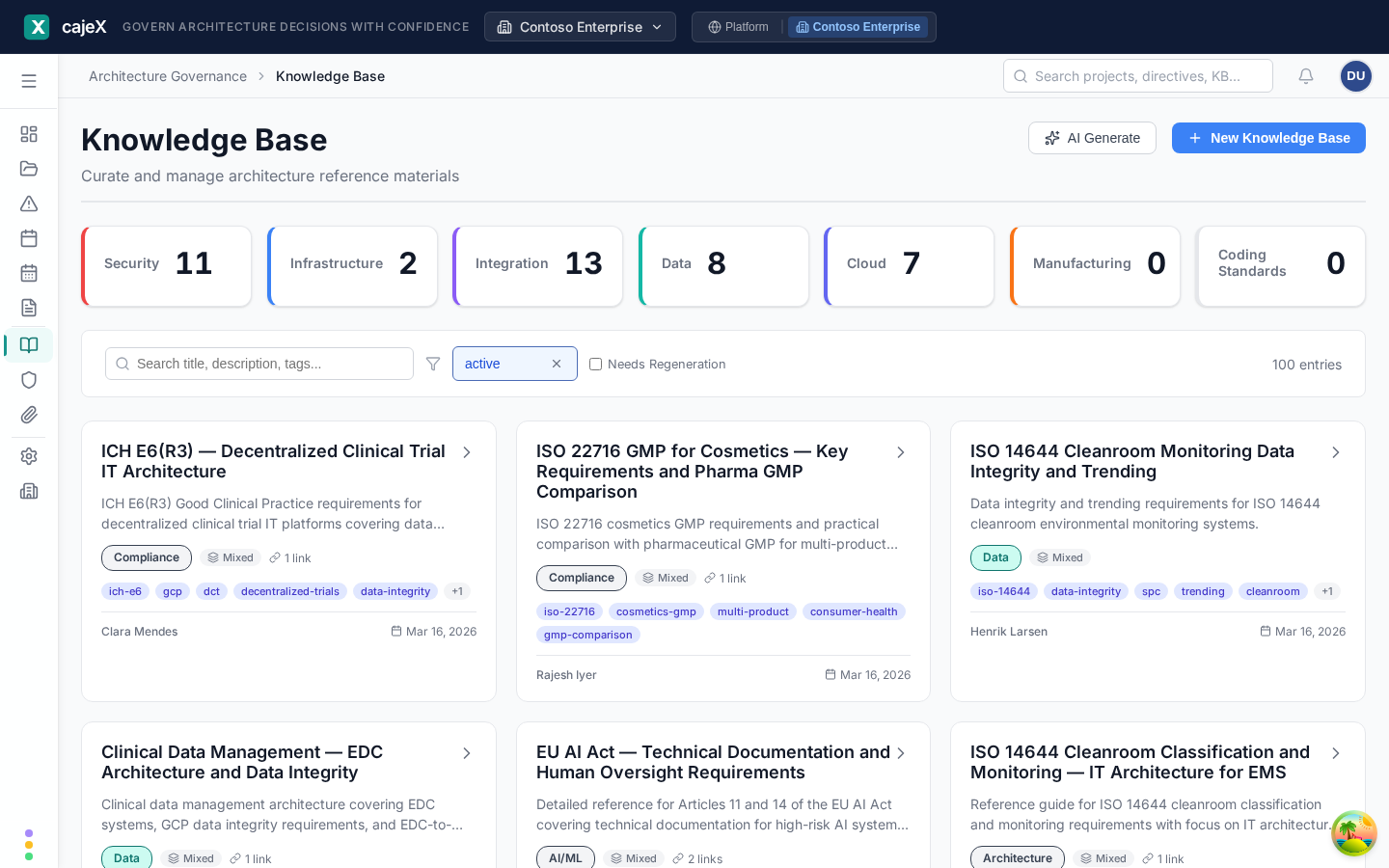The image size is (1389, 868).
Task: Click the filter funnel icon
Action: [x=433, y=364]
